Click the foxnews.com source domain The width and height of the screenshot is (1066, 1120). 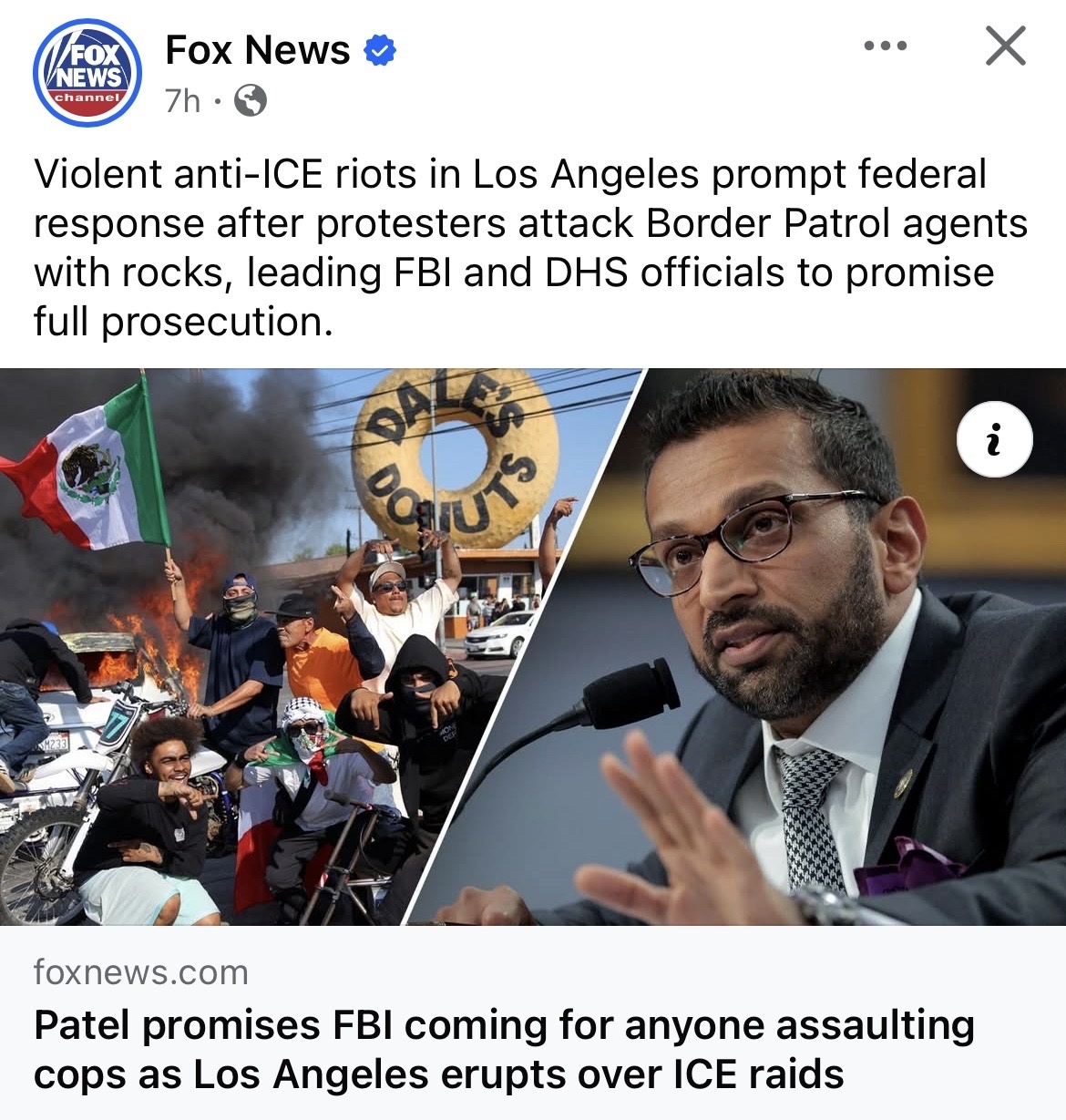(x=141, y=972)
